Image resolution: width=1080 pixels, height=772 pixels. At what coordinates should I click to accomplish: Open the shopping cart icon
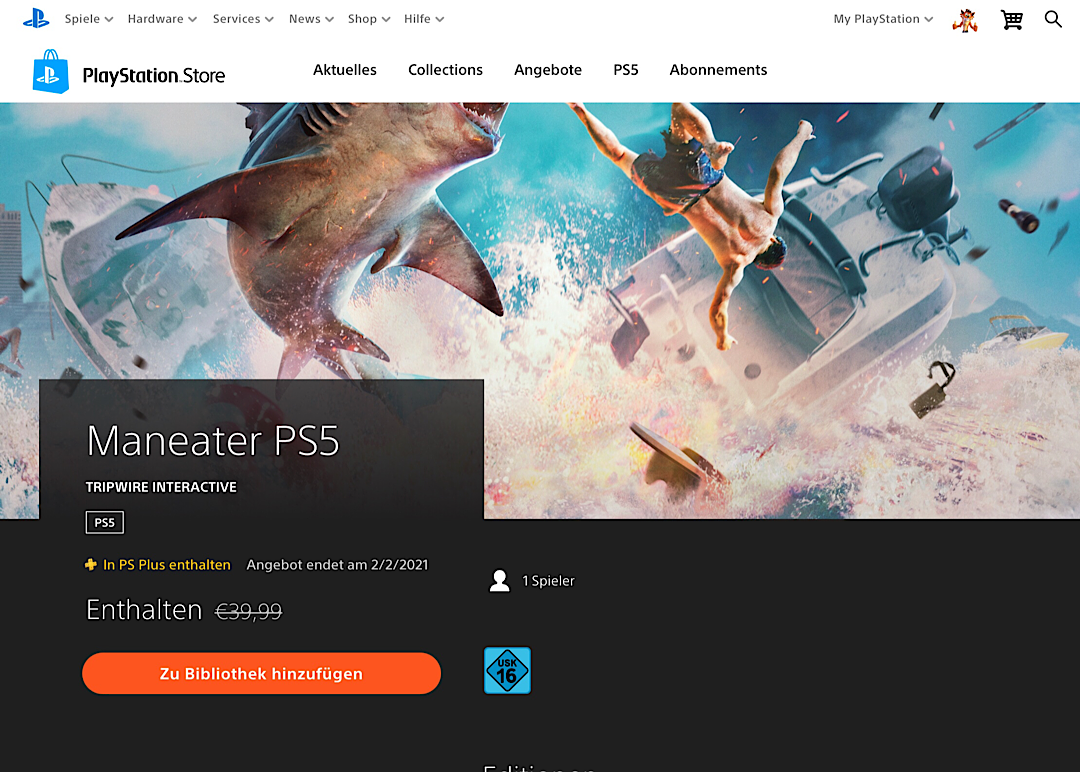[x=1011, y=19]
